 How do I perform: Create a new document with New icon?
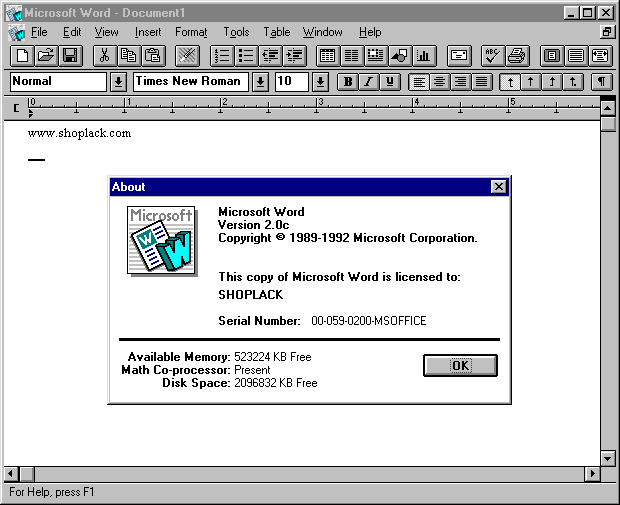coord(22,56)
